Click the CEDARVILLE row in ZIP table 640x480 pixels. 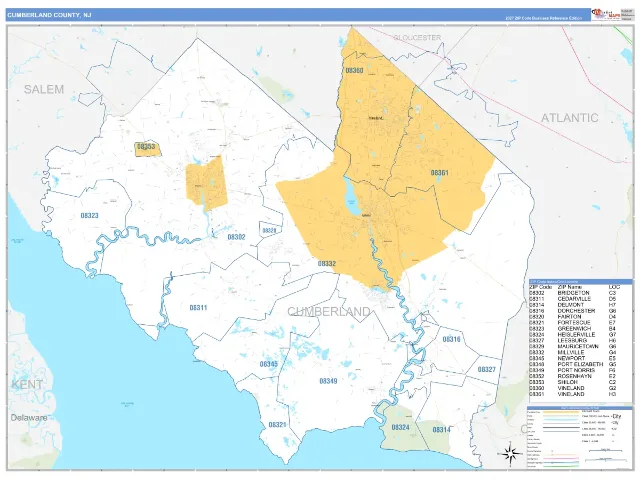(574, 299)
